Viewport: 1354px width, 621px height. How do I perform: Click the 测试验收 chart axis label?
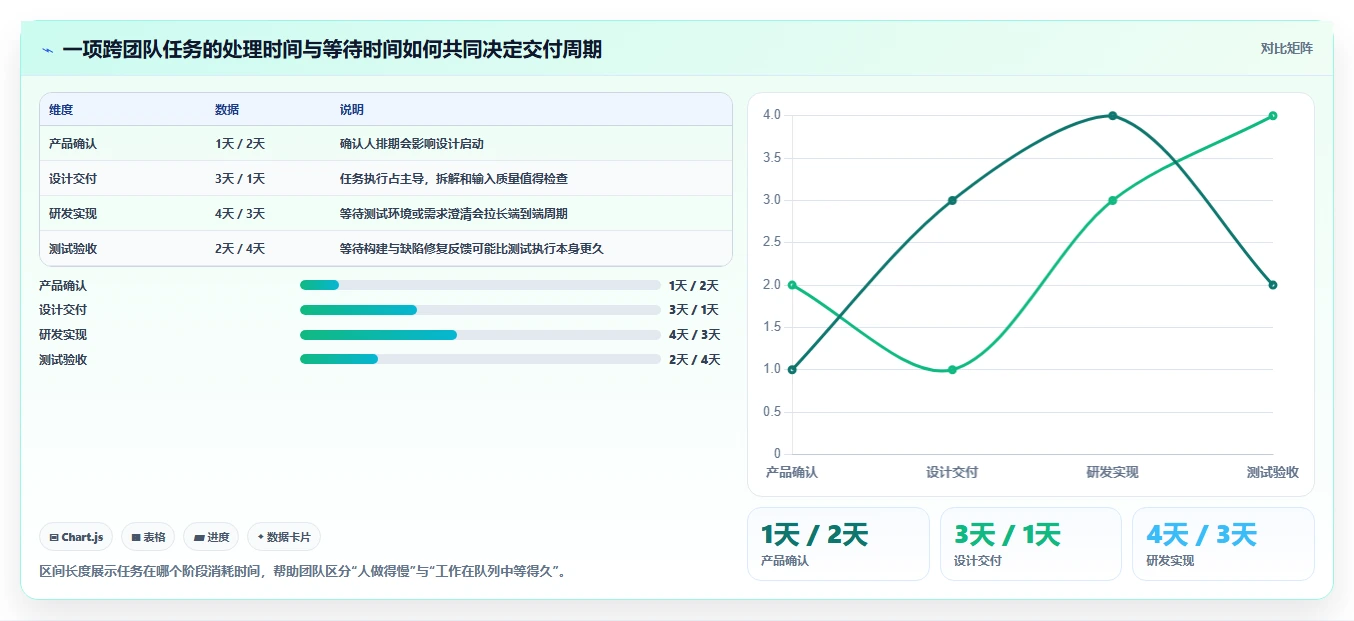[x=1272, y=472]
